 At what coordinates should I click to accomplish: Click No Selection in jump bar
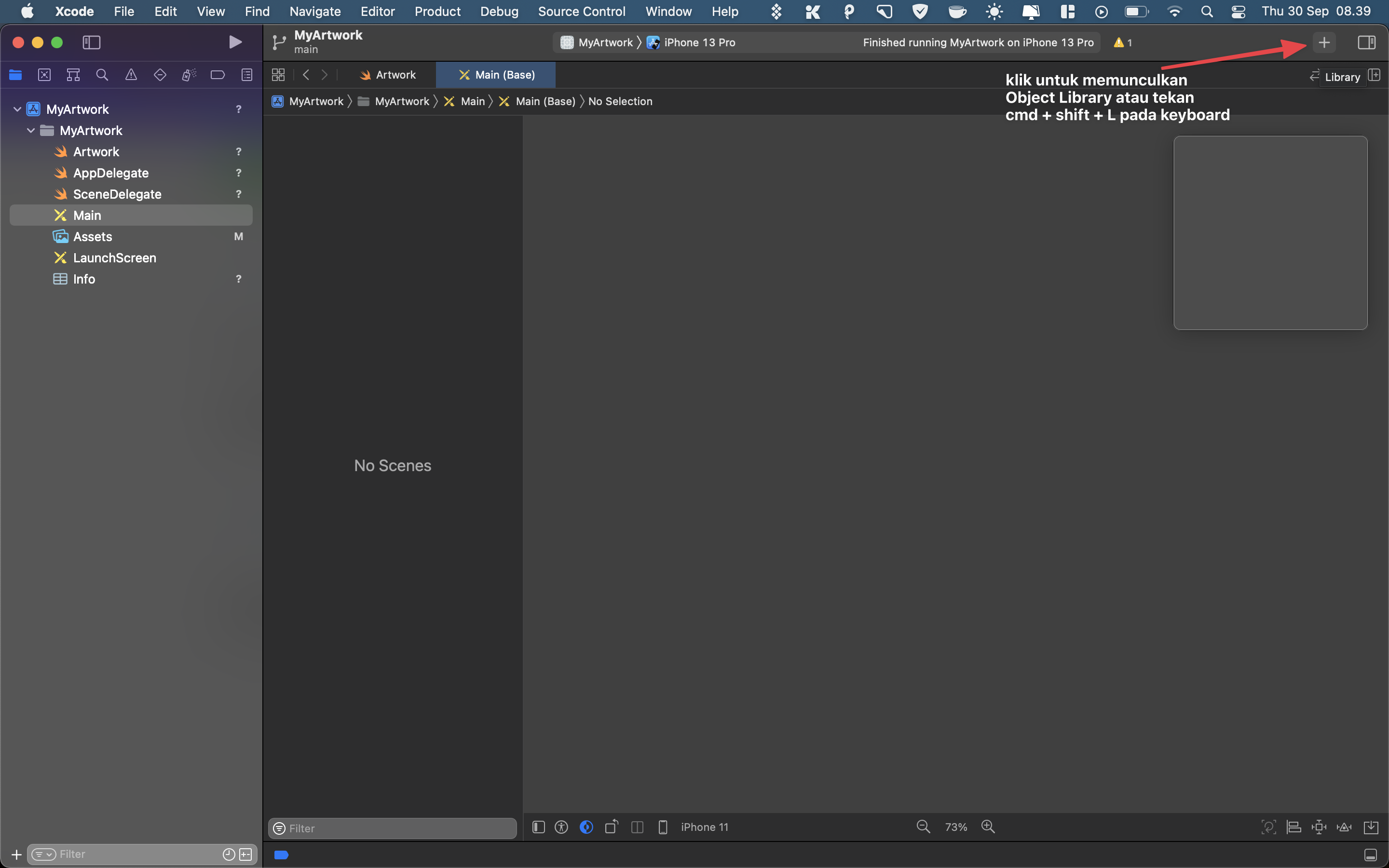tap(620, 102)
